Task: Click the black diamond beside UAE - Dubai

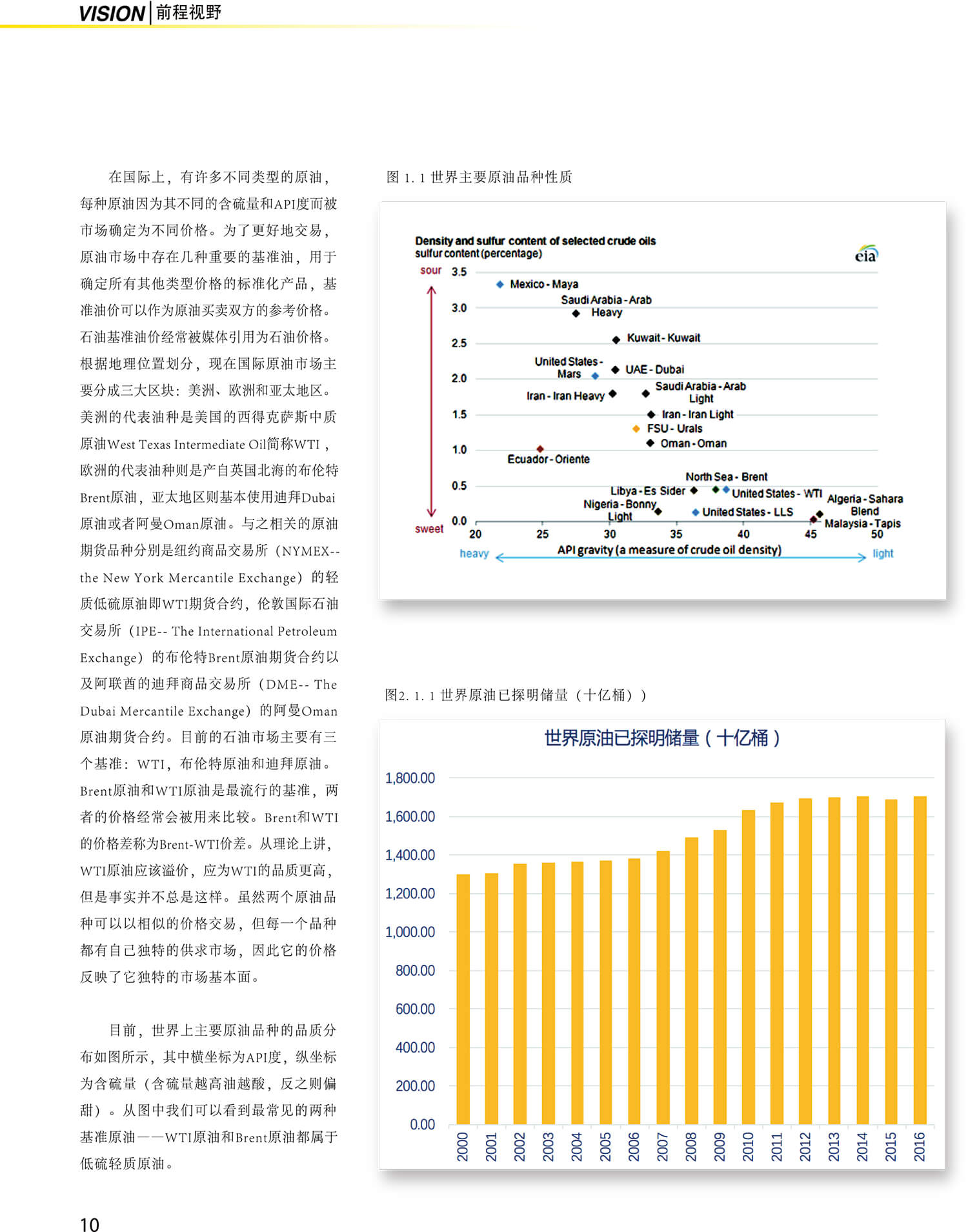Action: [x=615, y=370]
